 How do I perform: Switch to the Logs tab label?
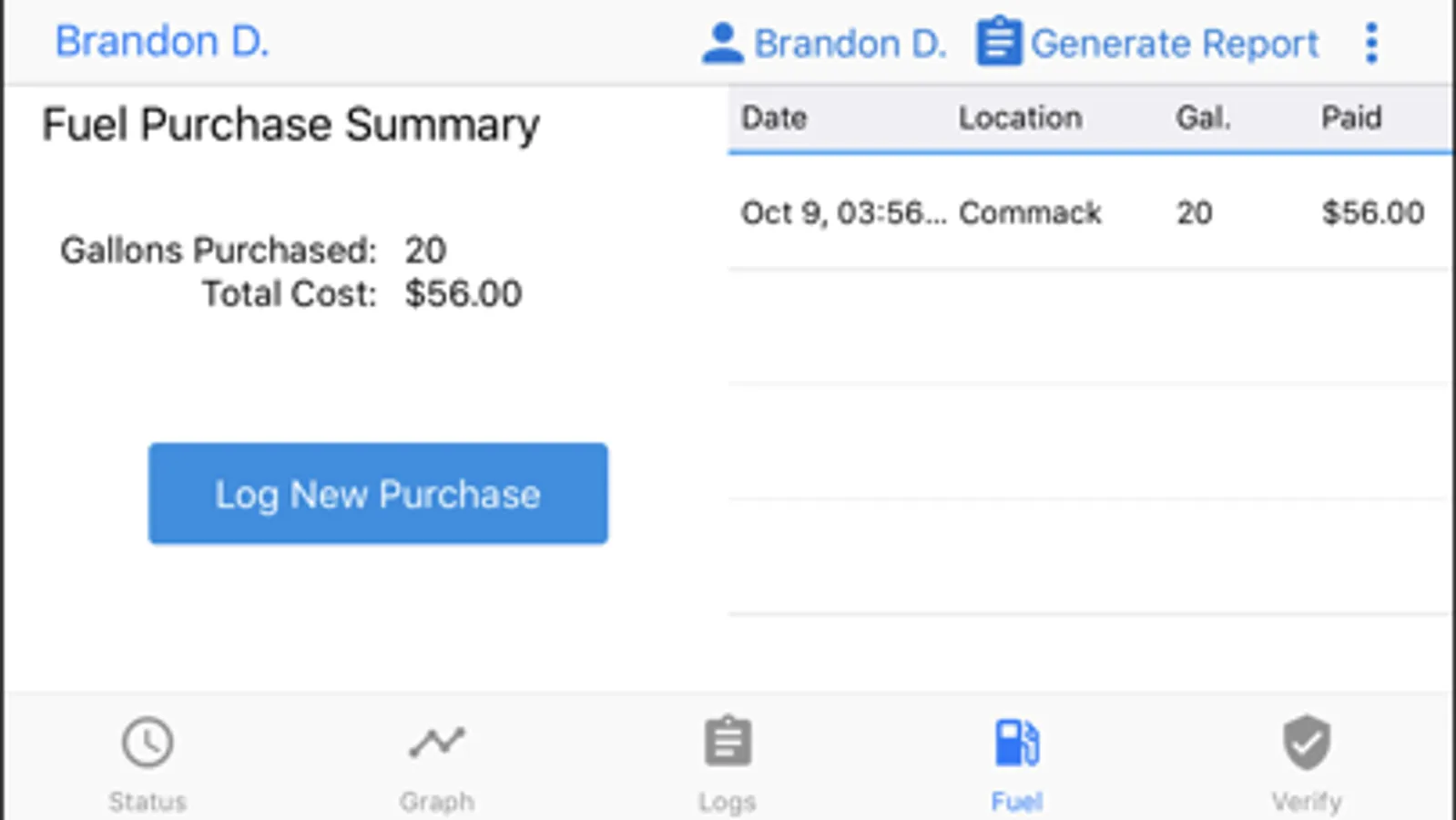pyautogui.click(x=728, y=802)
